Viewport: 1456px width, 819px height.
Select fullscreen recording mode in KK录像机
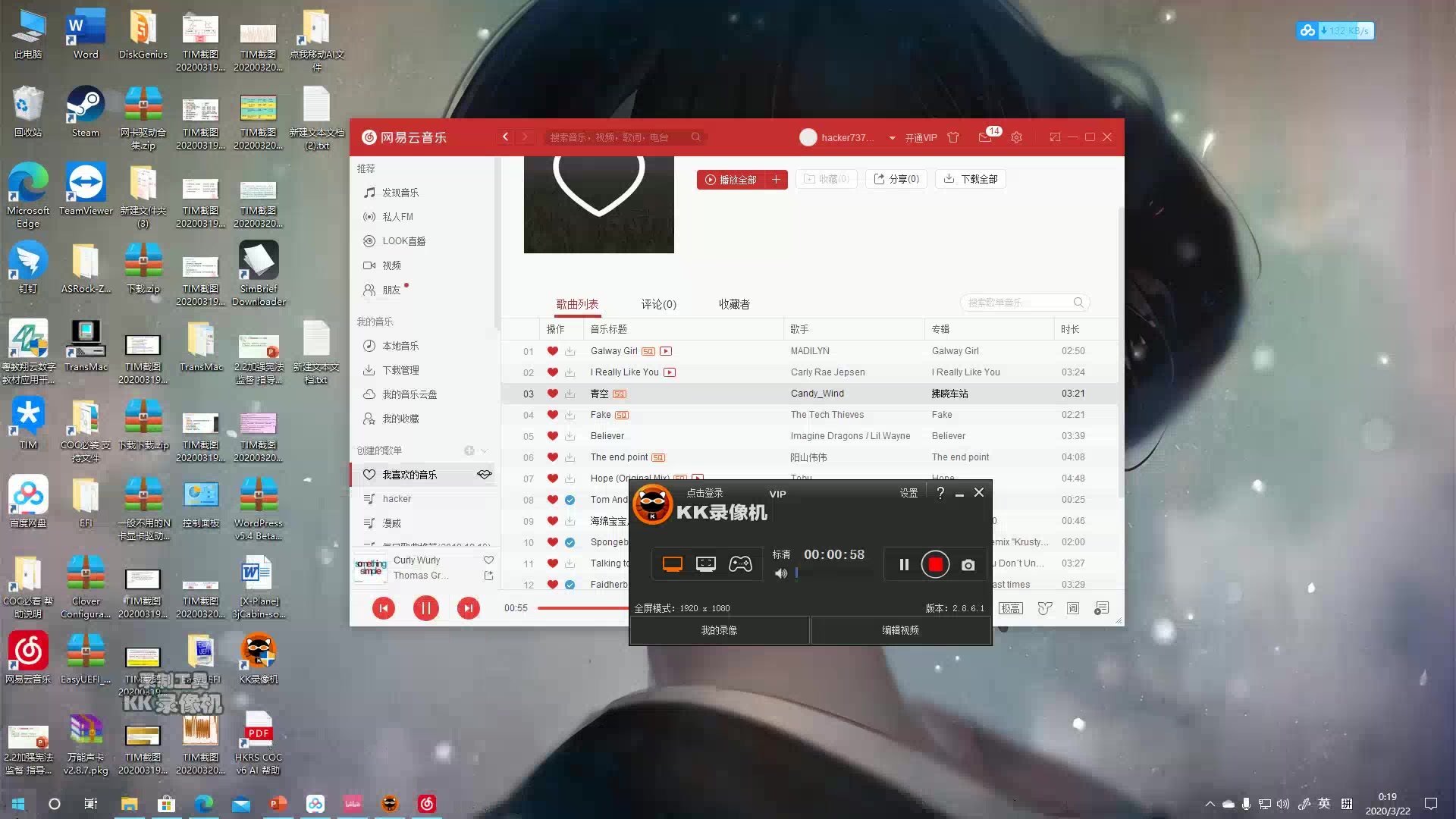[672, 563]
